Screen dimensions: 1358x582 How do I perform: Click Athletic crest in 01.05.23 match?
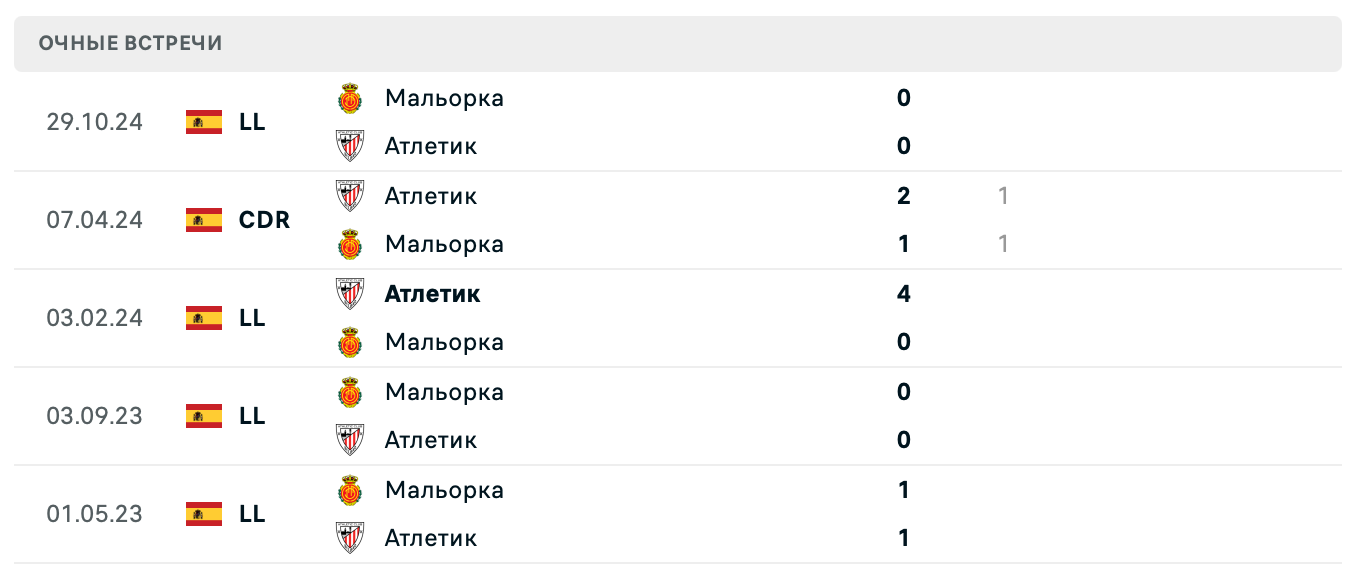coord(350,538)
